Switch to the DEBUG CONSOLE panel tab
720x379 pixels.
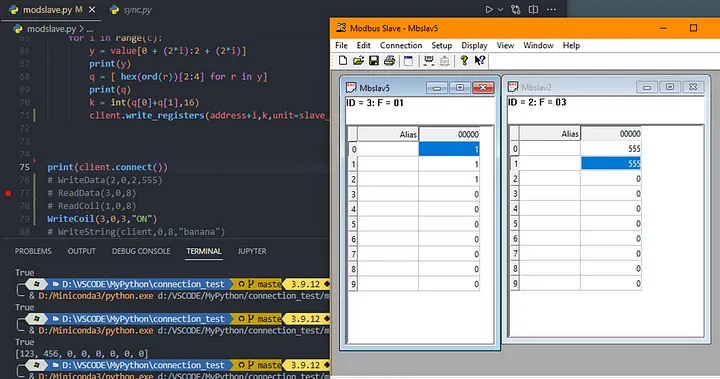click(x=141, y=251)
